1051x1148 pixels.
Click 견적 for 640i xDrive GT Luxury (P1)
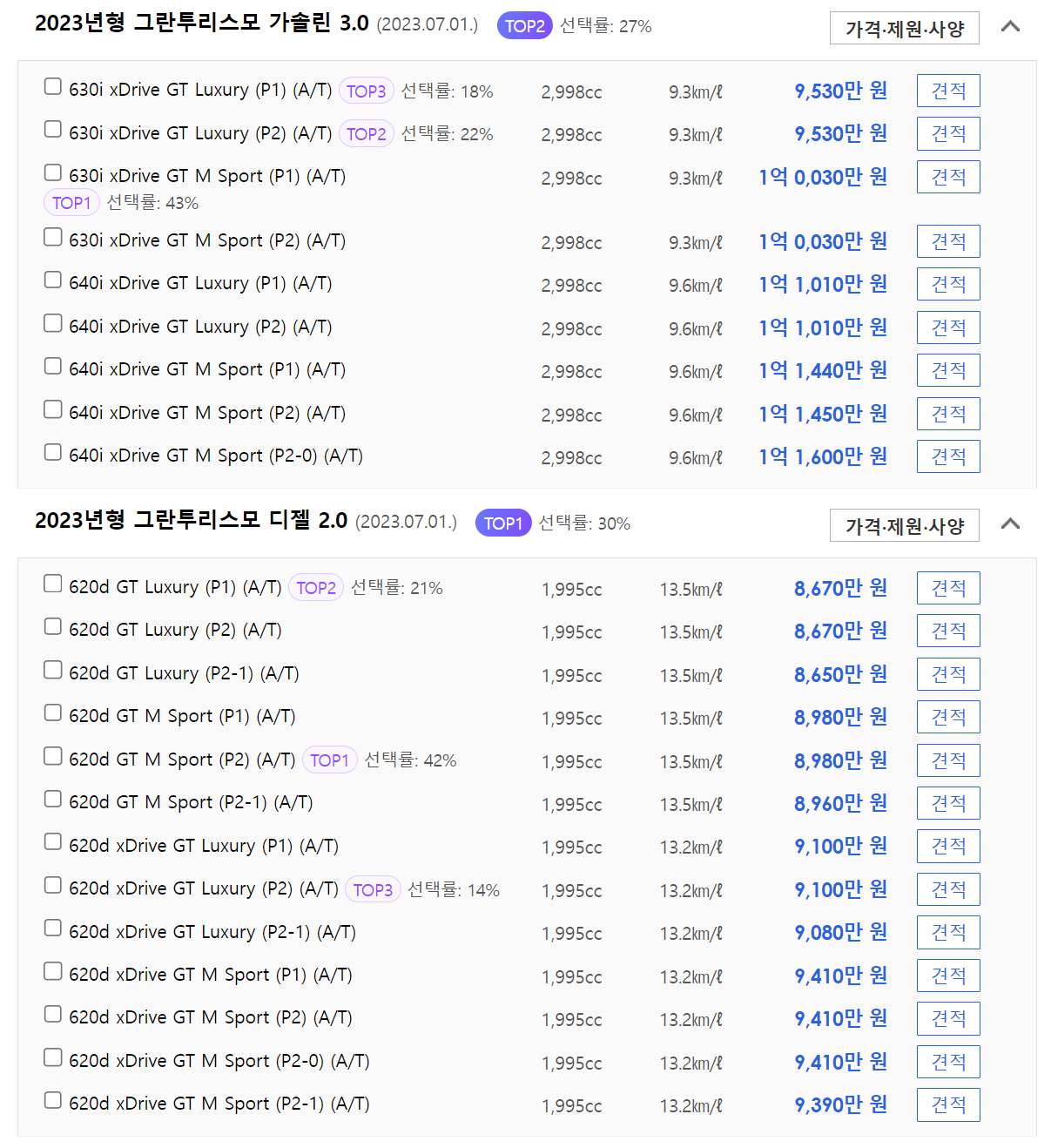[x=948, y=284]
